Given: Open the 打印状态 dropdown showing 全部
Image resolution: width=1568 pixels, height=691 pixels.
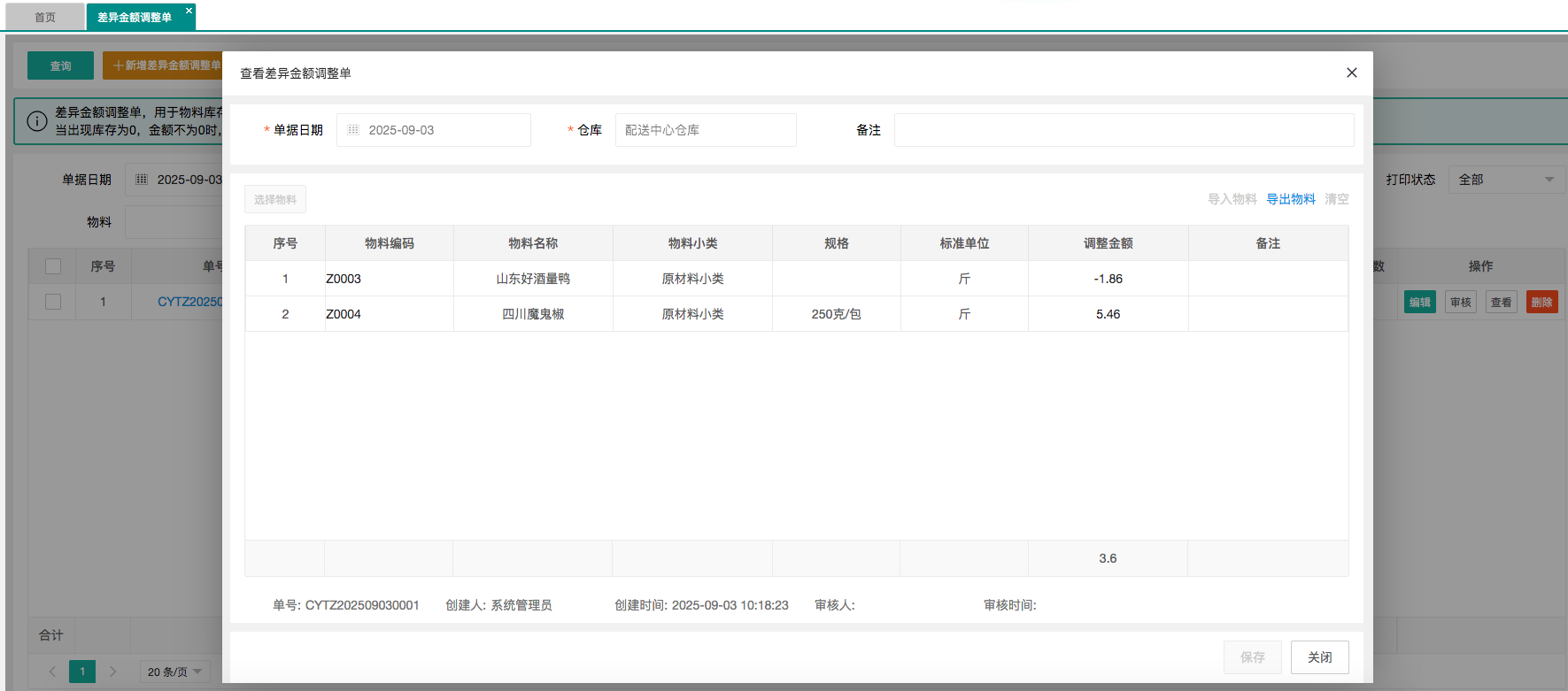Looking at the screenshot, I should [x=1506, y=180].
